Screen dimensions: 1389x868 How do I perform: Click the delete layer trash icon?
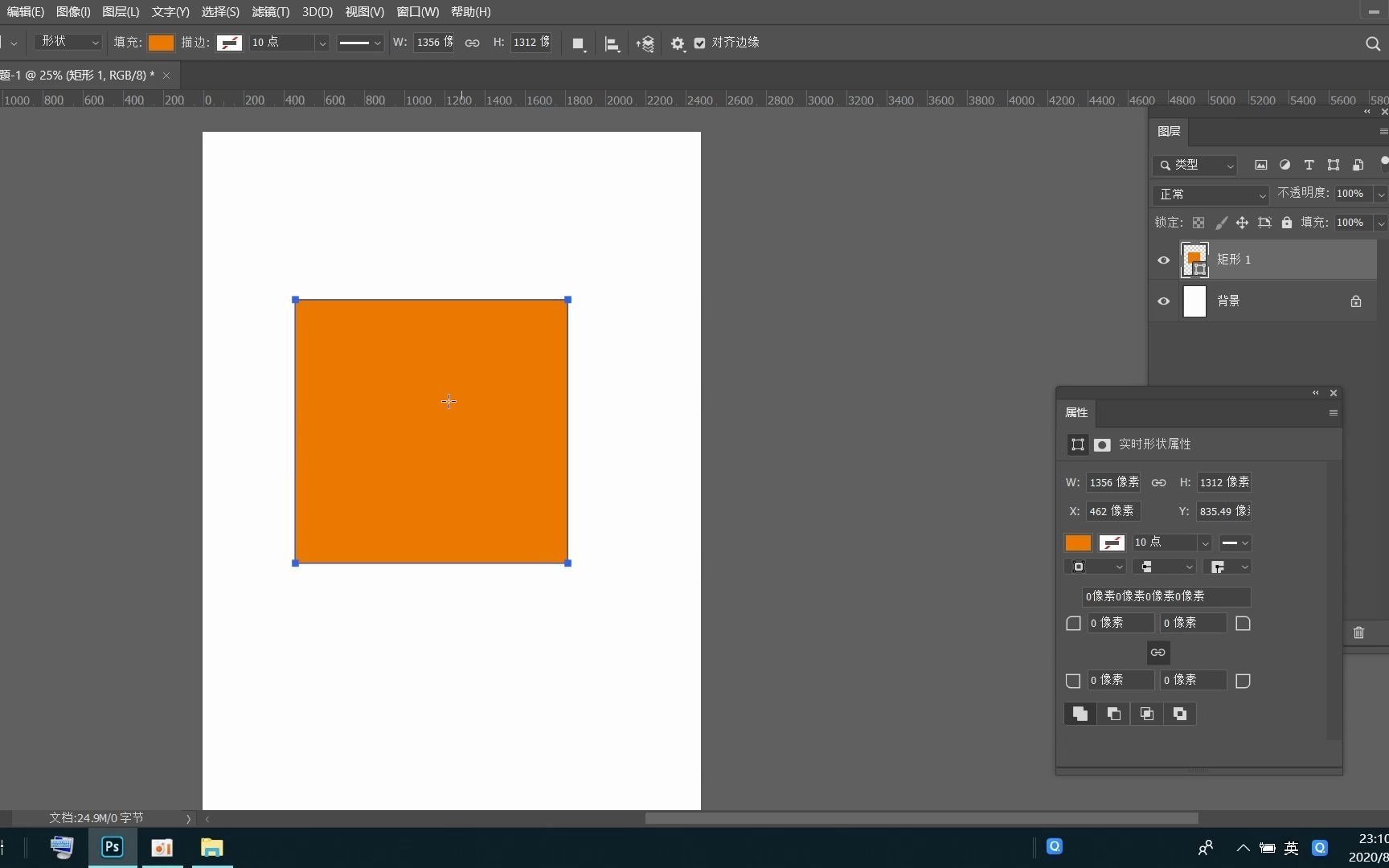click(1358, 633)
